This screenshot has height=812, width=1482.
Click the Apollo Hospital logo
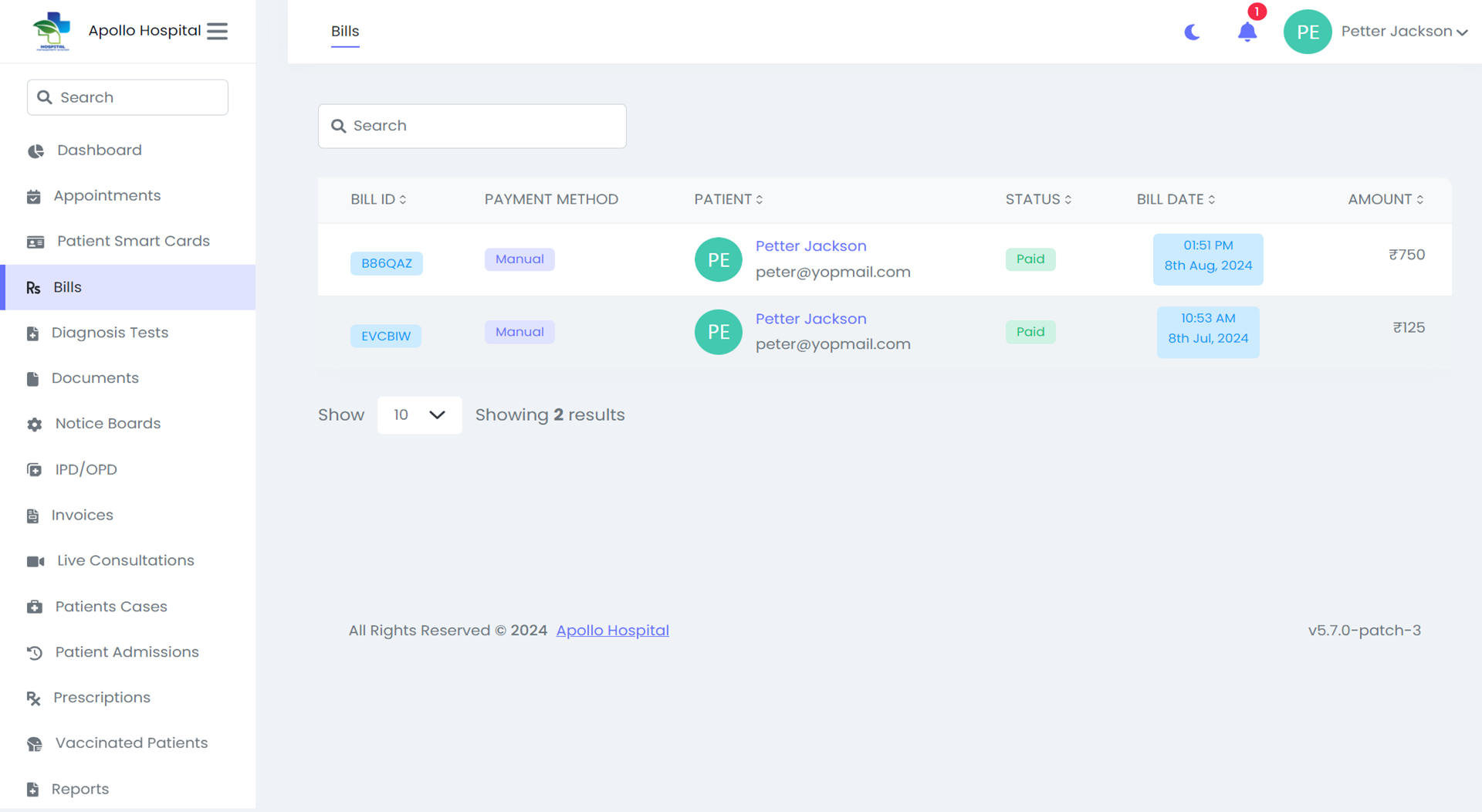(x=51, y=31)
